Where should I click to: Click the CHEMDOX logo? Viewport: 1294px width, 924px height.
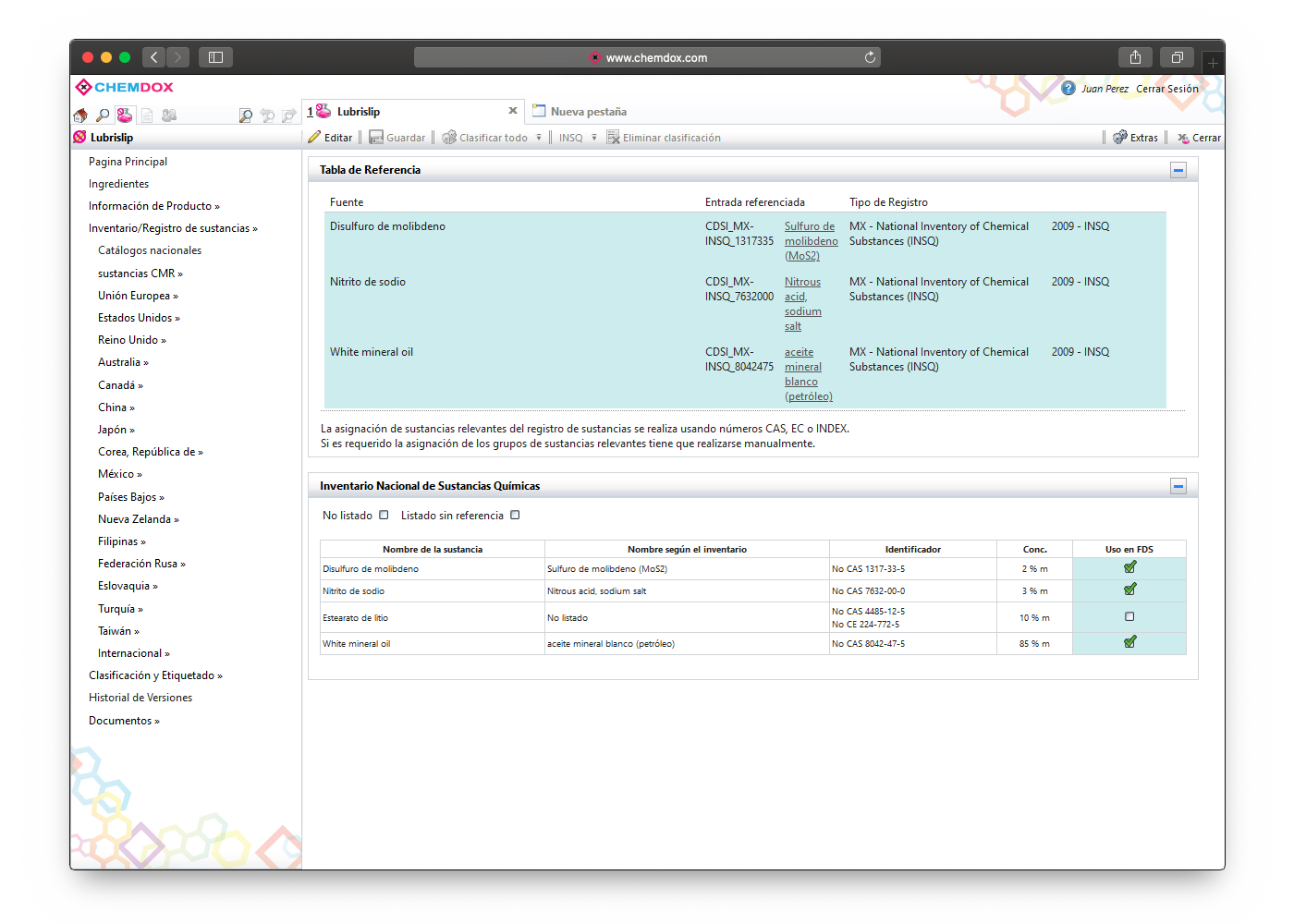point(125,87)
